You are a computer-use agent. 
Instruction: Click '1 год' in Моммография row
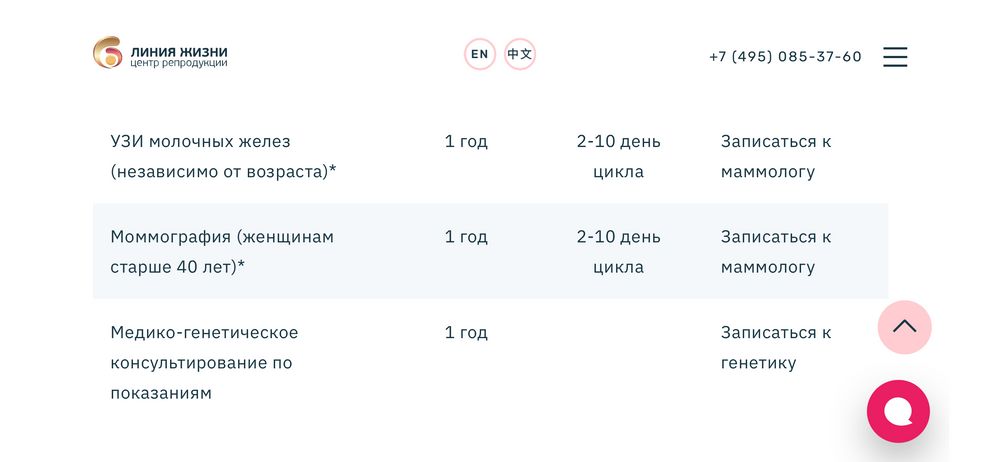coord(466,237)
